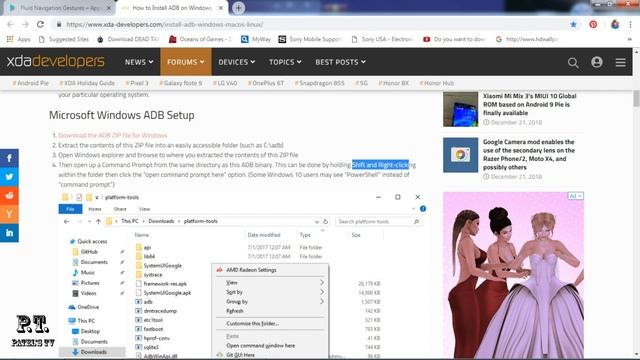Image resolution: width=640 pixels, height=360 pixels.
Task: Expand the TOPICS dropdown menu
Action: 285,62
